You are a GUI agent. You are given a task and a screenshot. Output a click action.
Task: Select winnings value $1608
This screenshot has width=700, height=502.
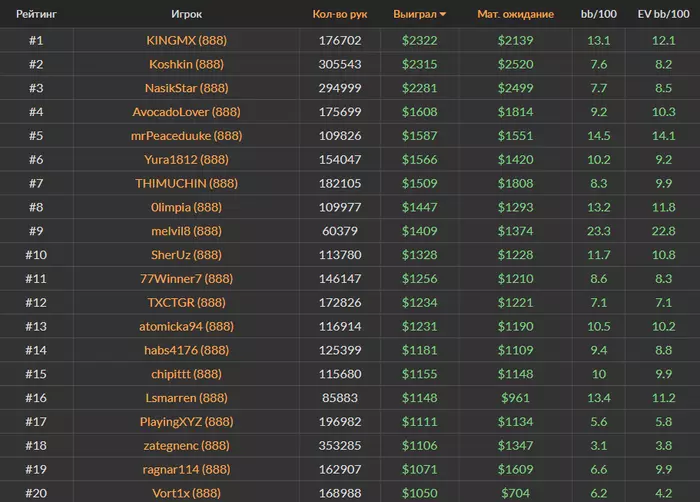coord(419,112)
